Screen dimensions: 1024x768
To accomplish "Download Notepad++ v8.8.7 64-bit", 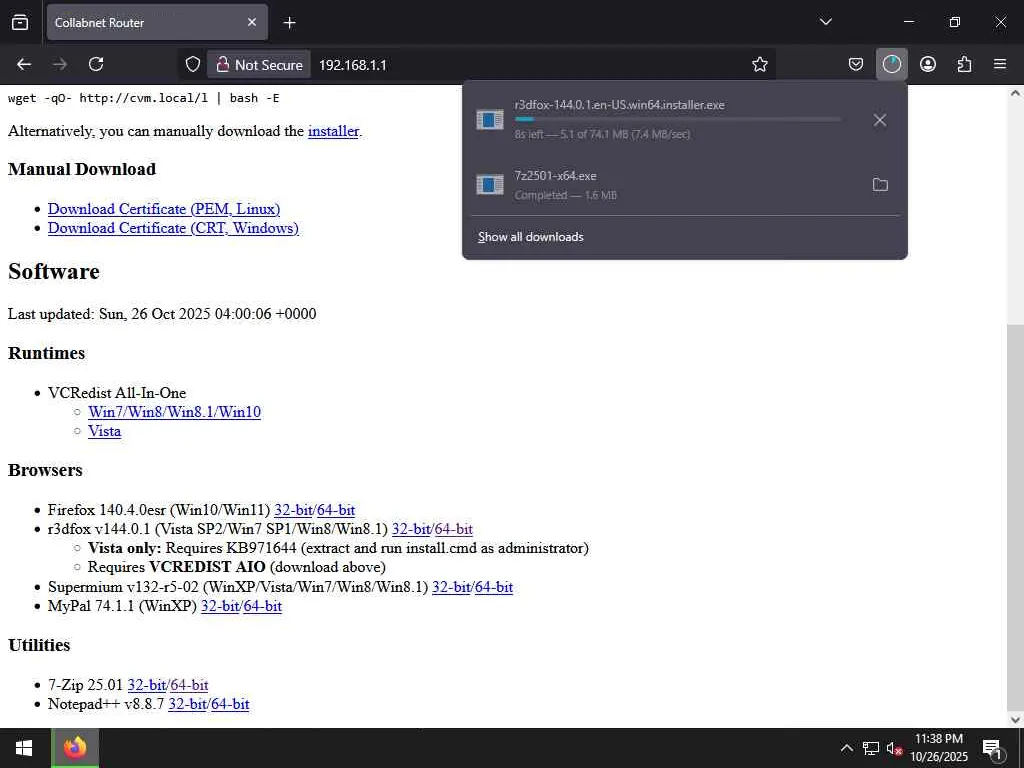I will point(230,704).
